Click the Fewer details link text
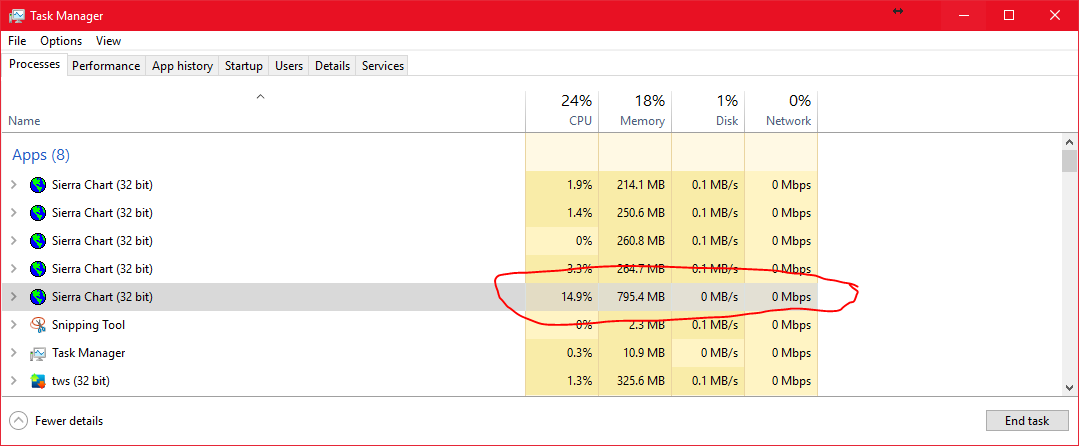Screen dimensions: 1079x446 (69, 421)
